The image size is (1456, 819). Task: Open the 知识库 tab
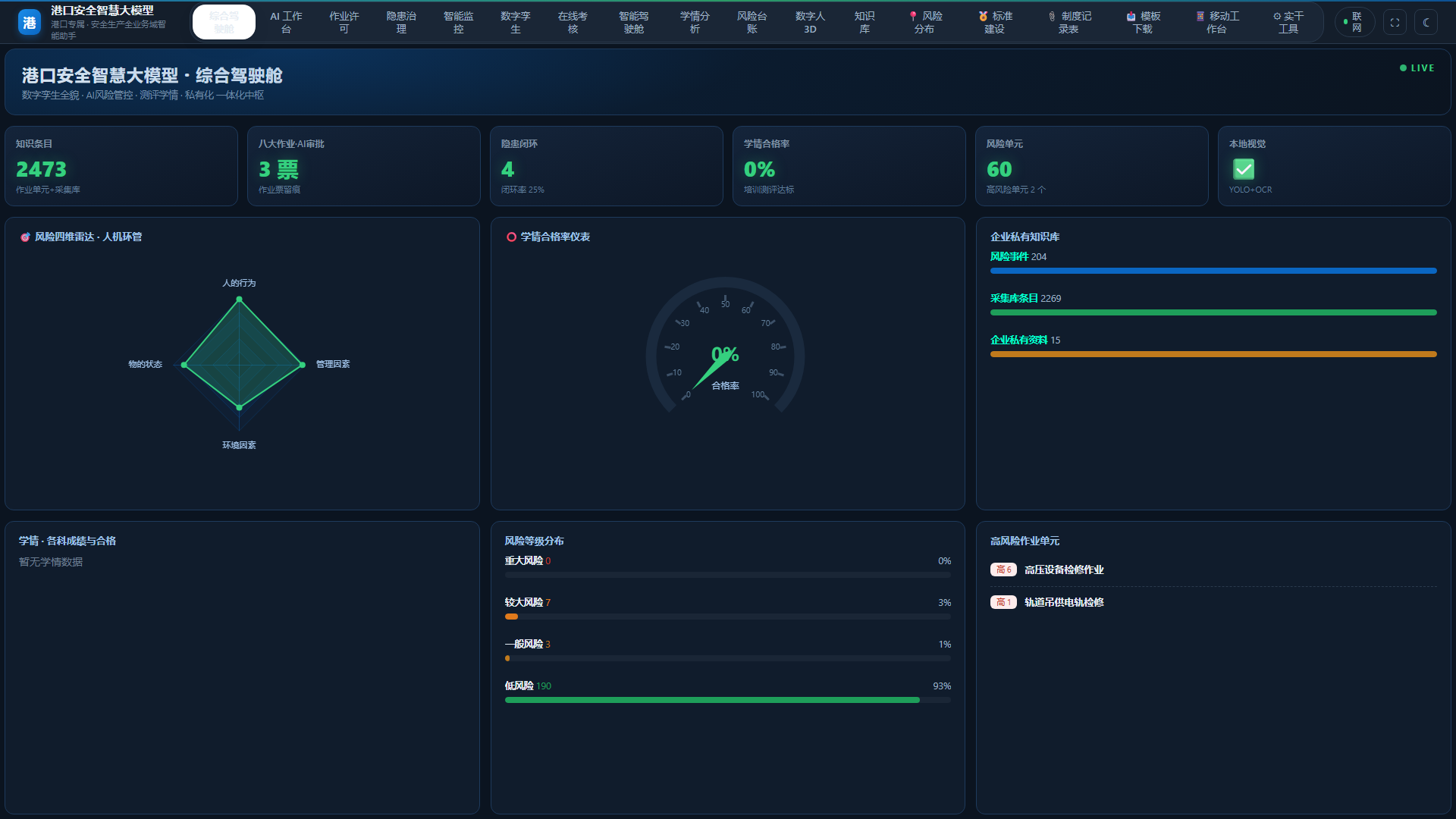(864, 23)
